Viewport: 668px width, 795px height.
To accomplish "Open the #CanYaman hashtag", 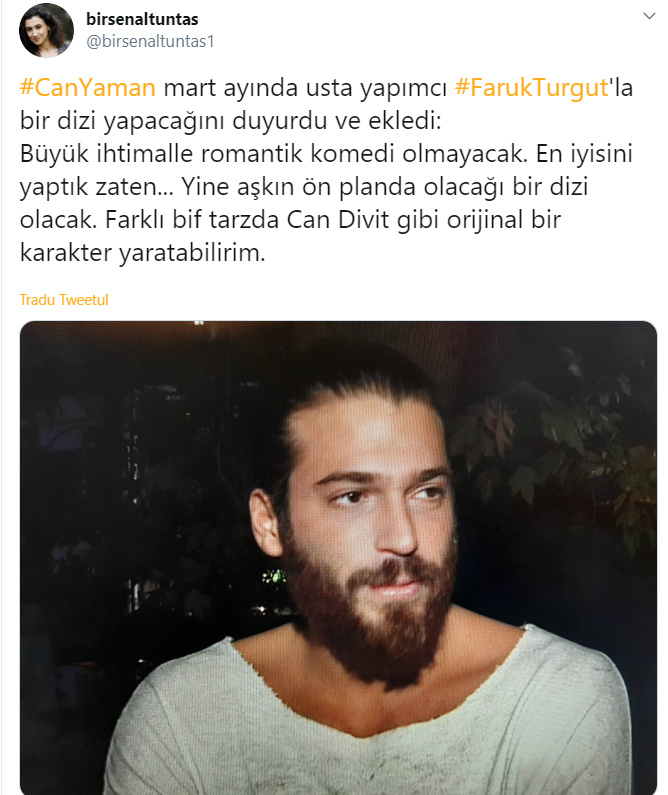I will 88,87.
